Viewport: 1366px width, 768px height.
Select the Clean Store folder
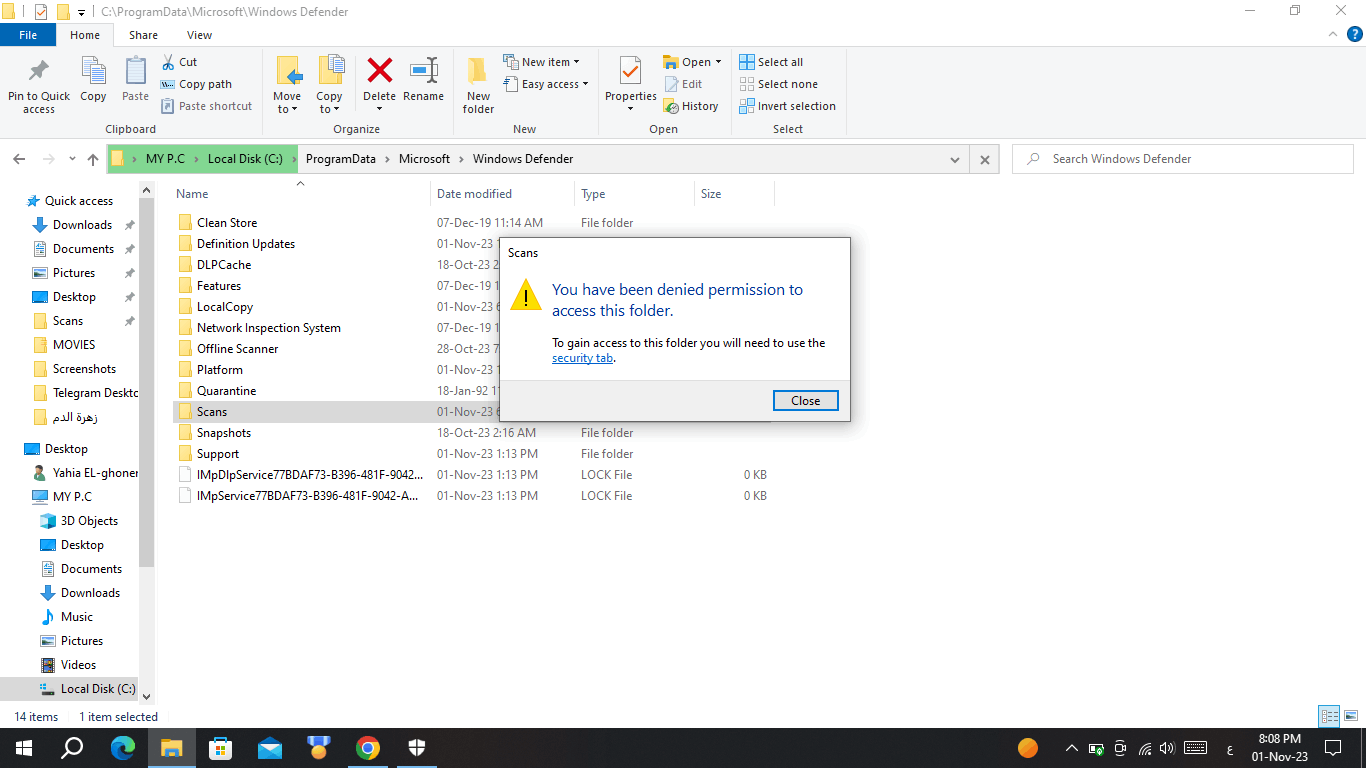(x=227, y=223)
